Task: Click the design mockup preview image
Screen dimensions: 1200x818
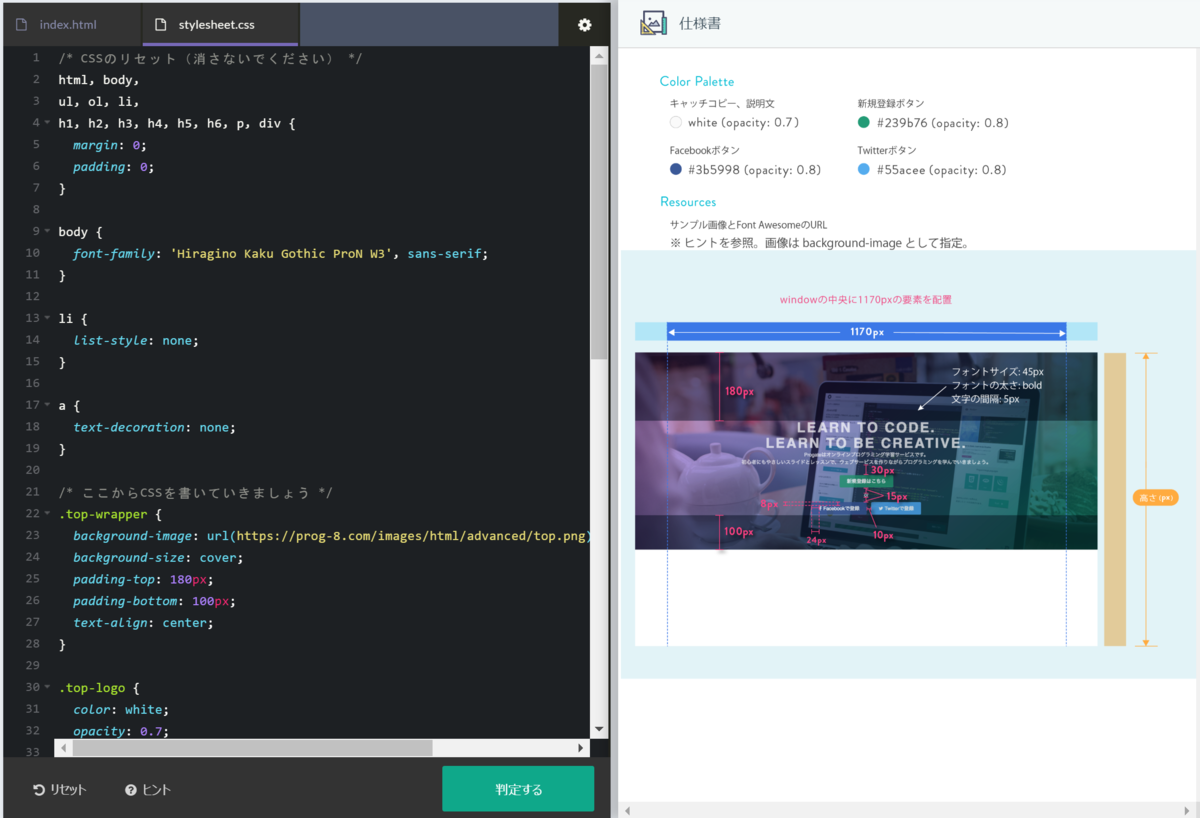Action: [x=866, y=450]
